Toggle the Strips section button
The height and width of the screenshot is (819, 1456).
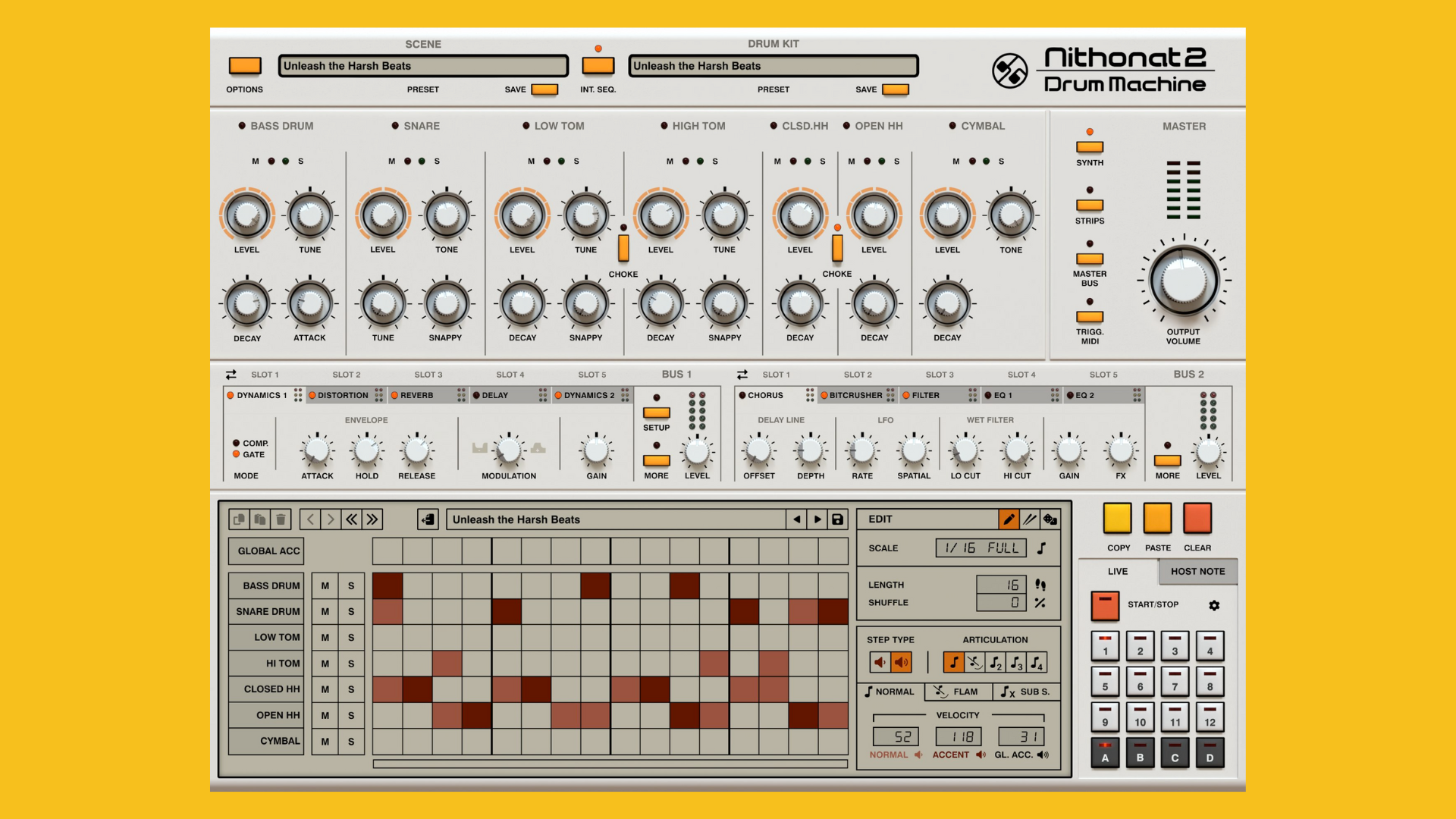coord(1090,205)
